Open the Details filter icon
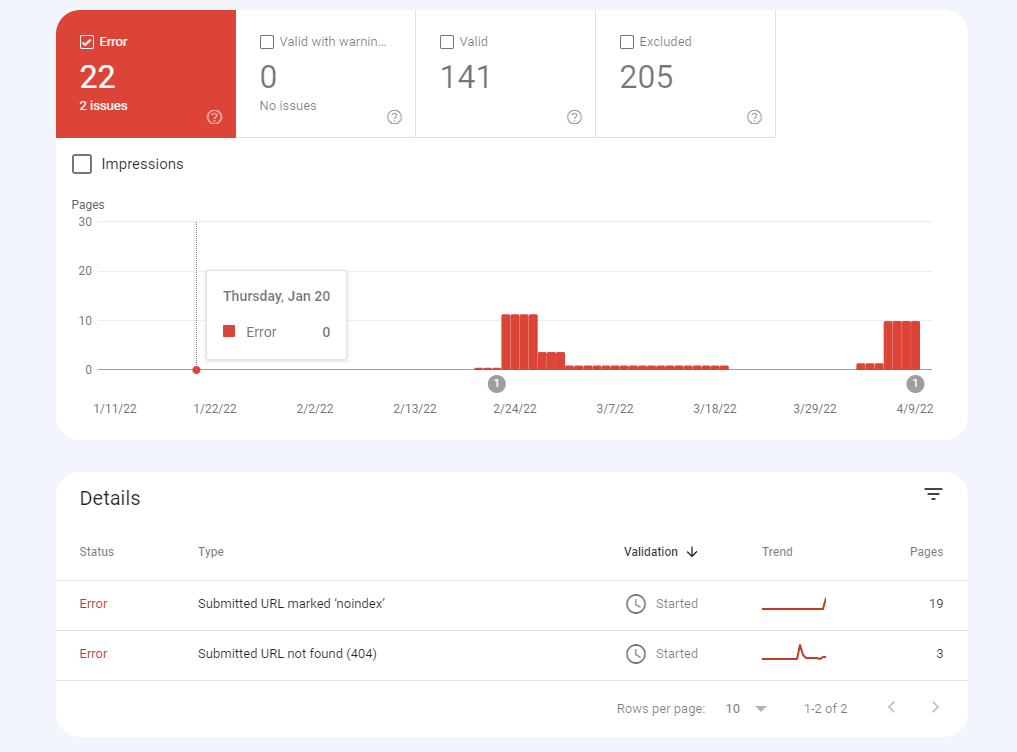The height and width of the screenshot is (752, 1017). click(933, 494)
